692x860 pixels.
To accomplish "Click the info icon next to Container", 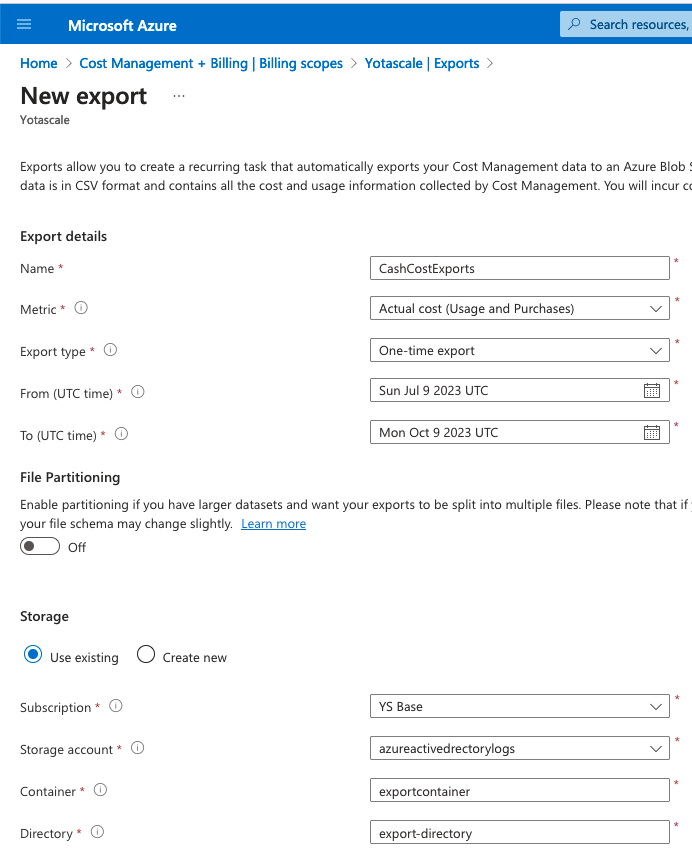I will pyautogui.click(x=100, y=790).
